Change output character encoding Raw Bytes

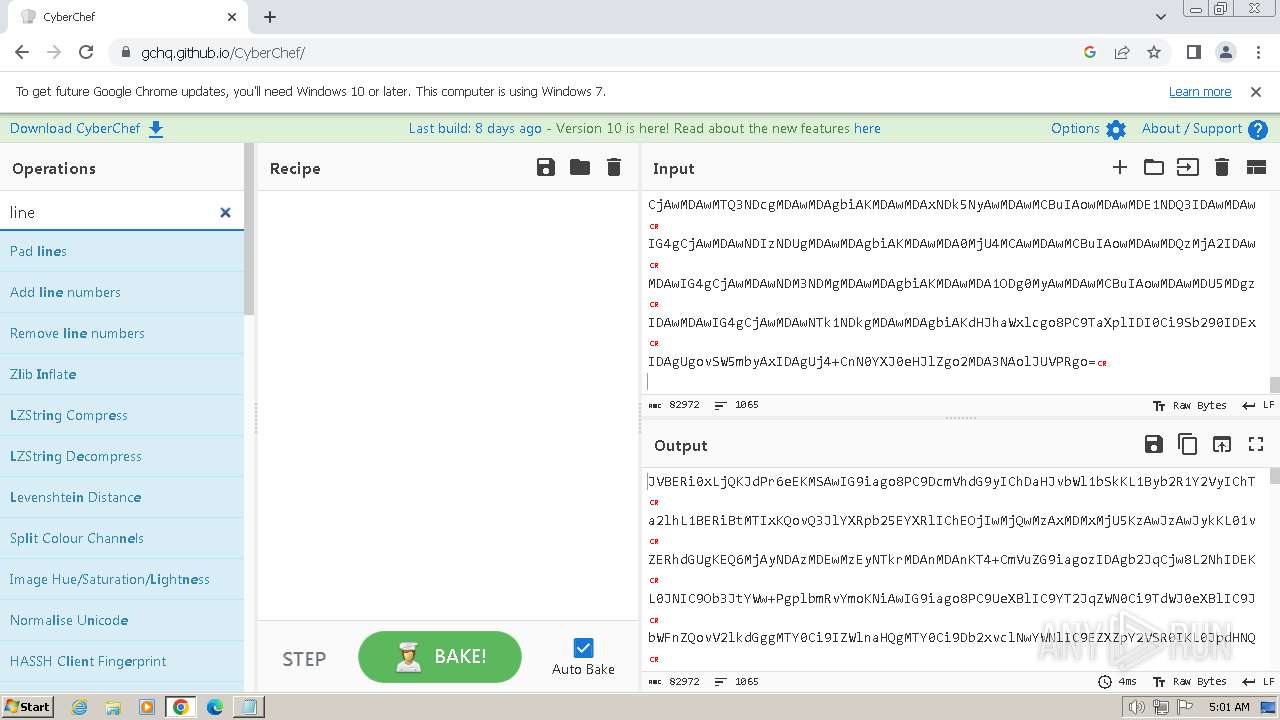[1190, 681]
